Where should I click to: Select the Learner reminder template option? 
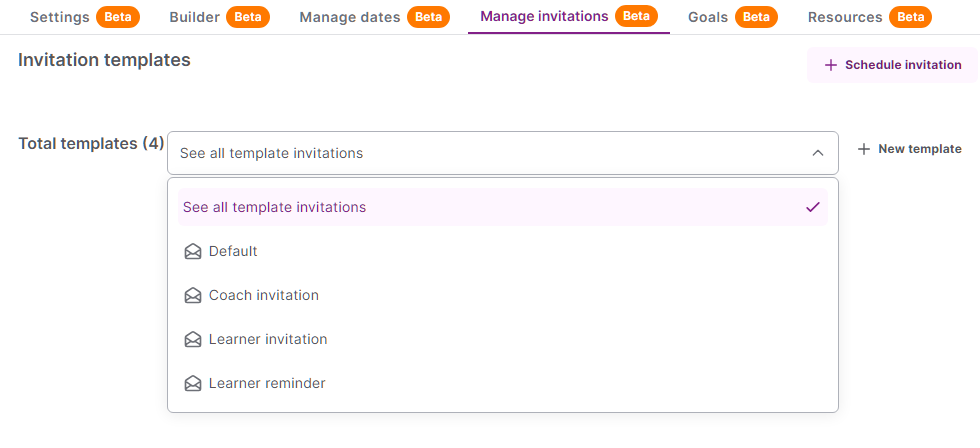267,383
